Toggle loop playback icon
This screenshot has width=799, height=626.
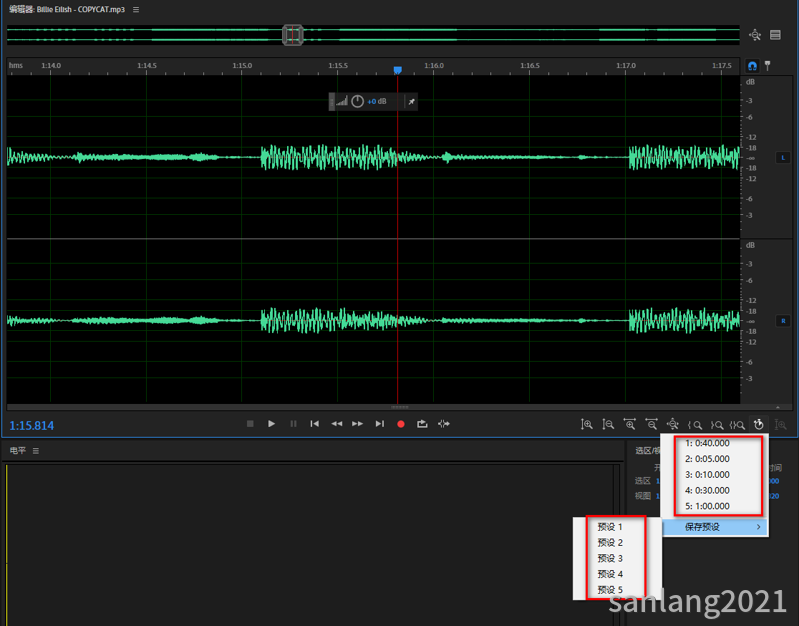(x=422, y=424)
